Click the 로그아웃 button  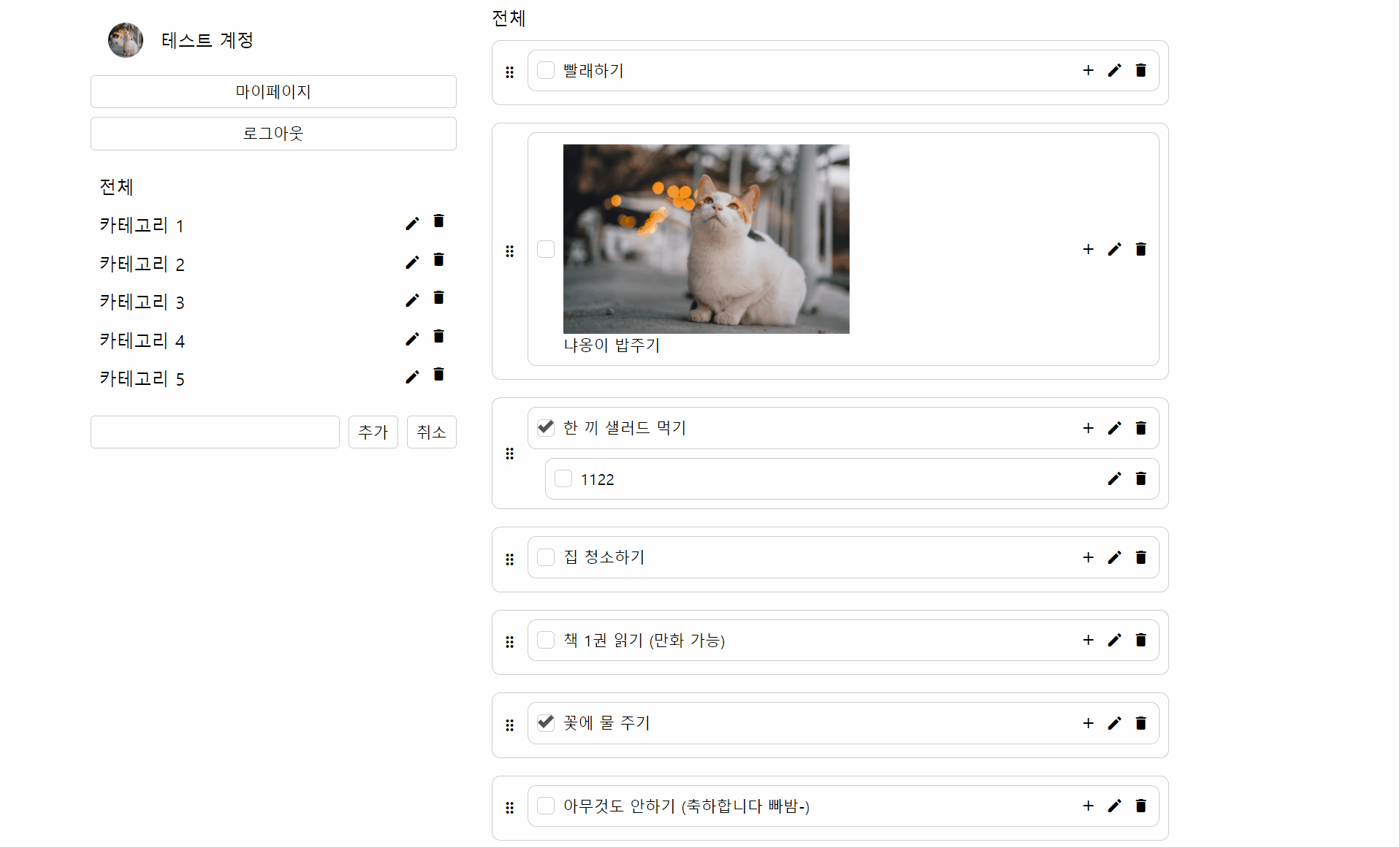[x=273, y=133]
